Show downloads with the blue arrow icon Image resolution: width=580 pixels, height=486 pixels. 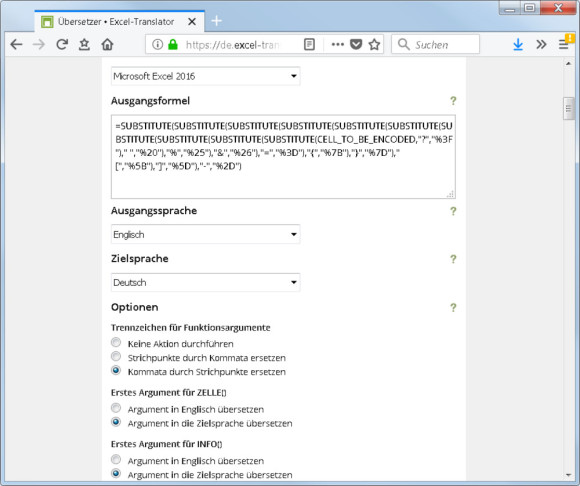pyautogui.click(x=518, y=45)
